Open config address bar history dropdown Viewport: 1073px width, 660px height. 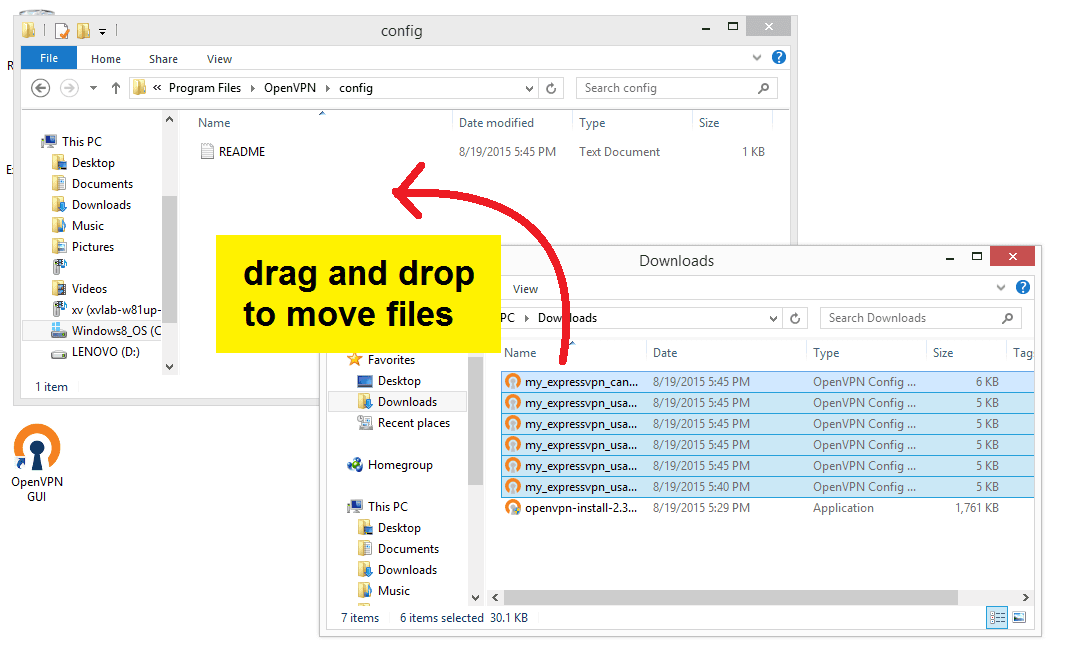click(529, 88)
